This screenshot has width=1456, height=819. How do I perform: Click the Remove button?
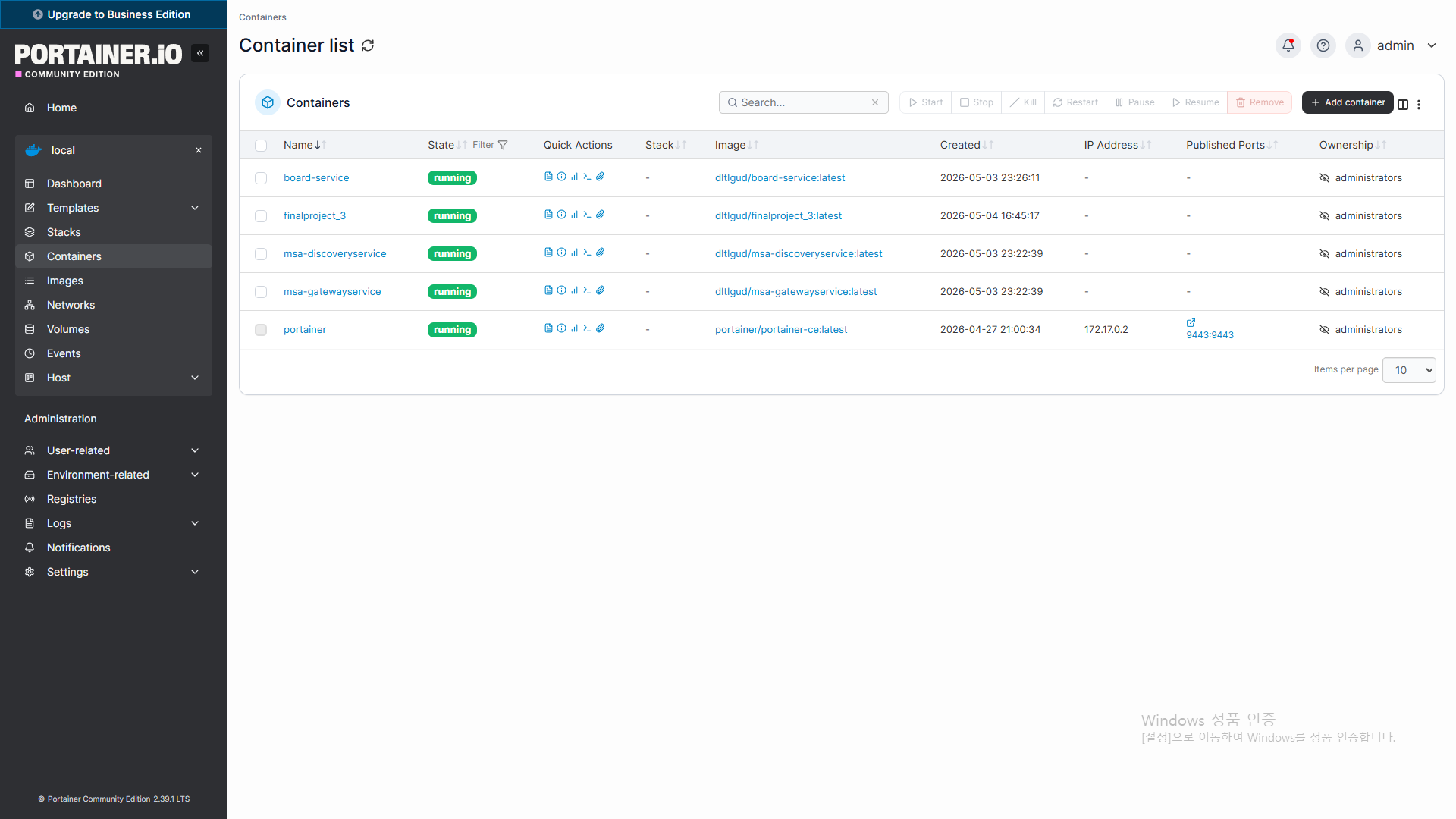coord(1260,102)
